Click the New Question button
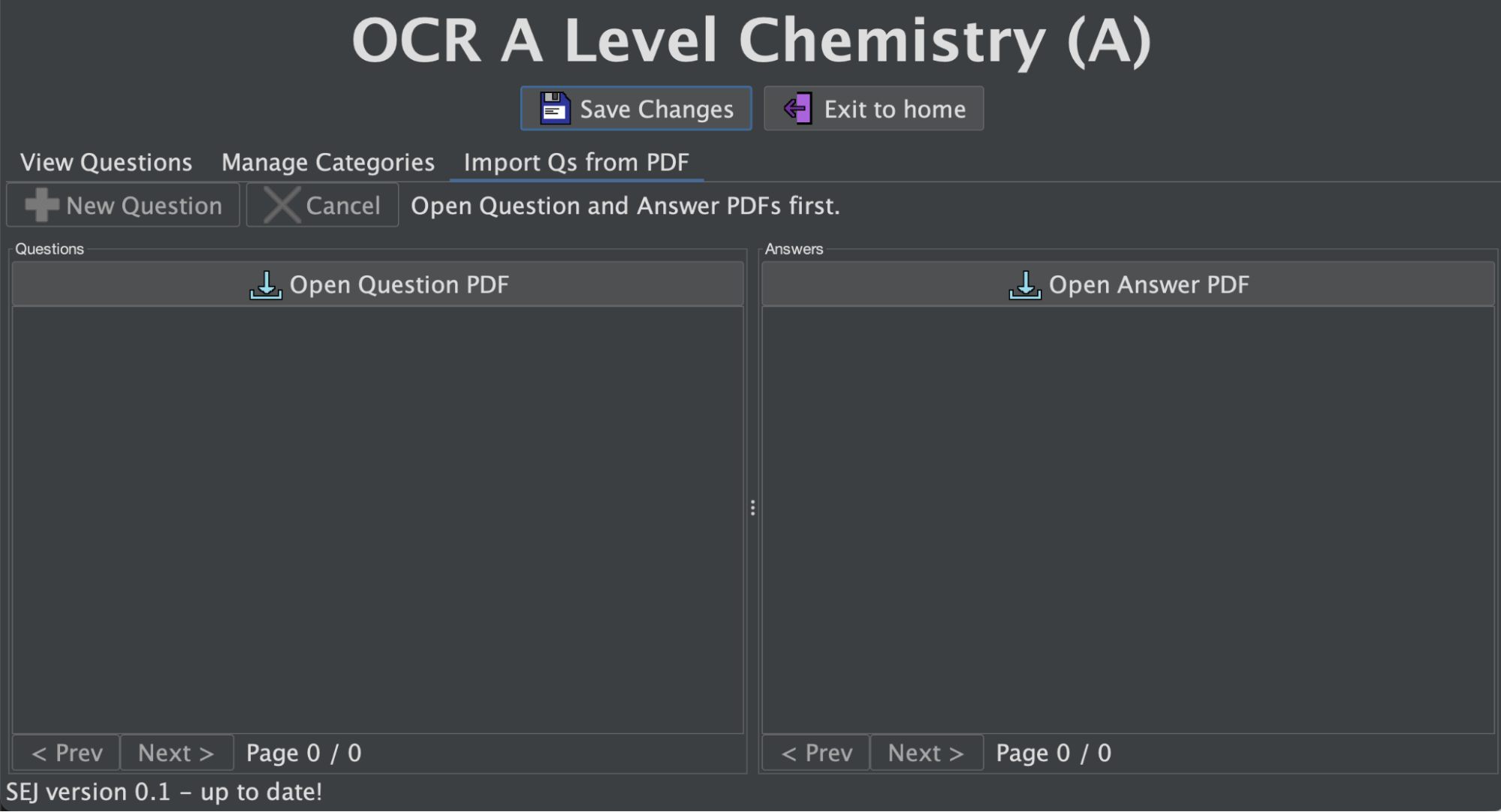Viewport: 1501px width, 812px height. coord(123,205)
